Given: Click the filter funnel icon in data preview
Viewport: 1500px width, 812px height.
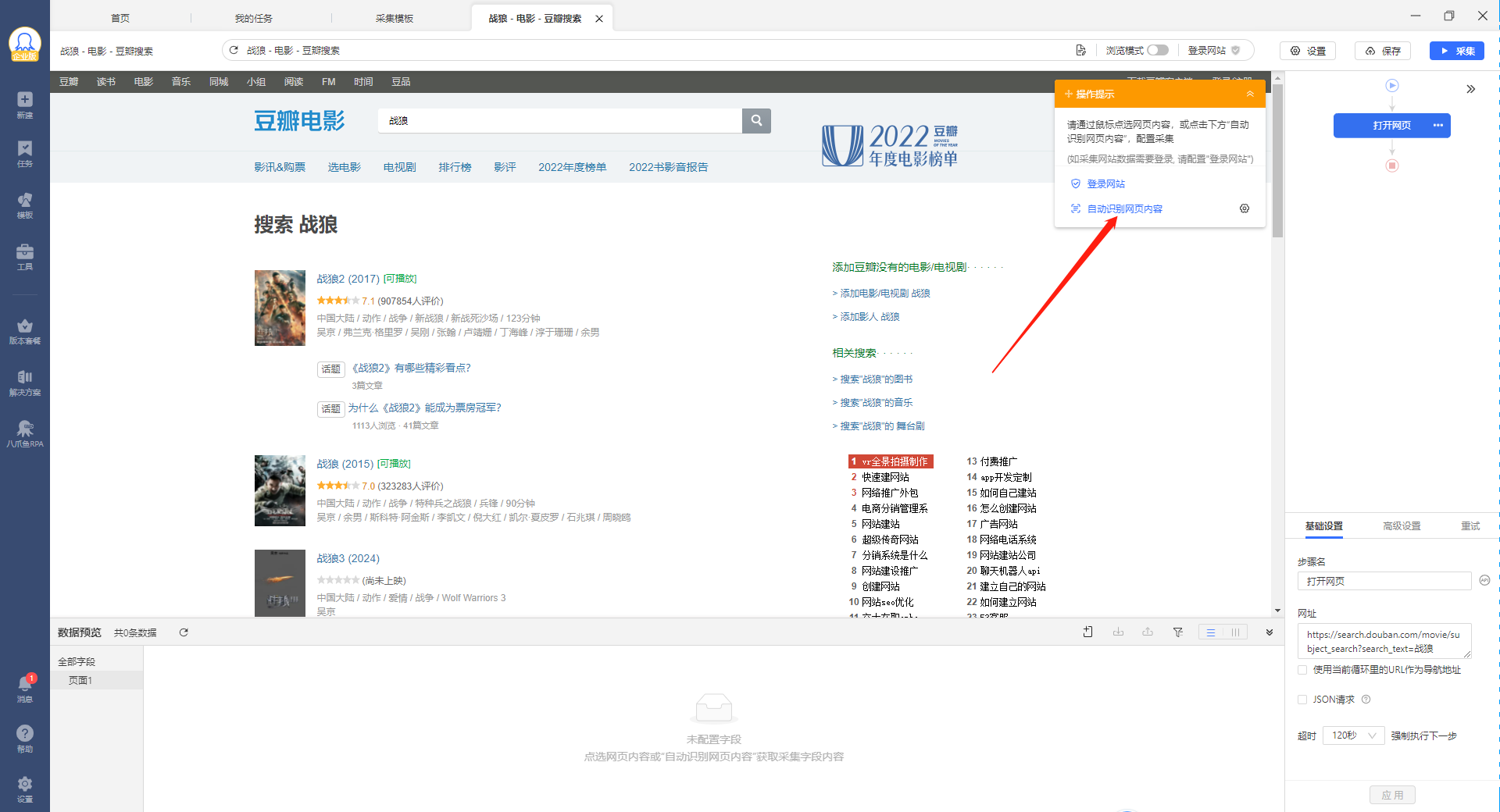Looking at the screenshot, I should (1178, 632).
